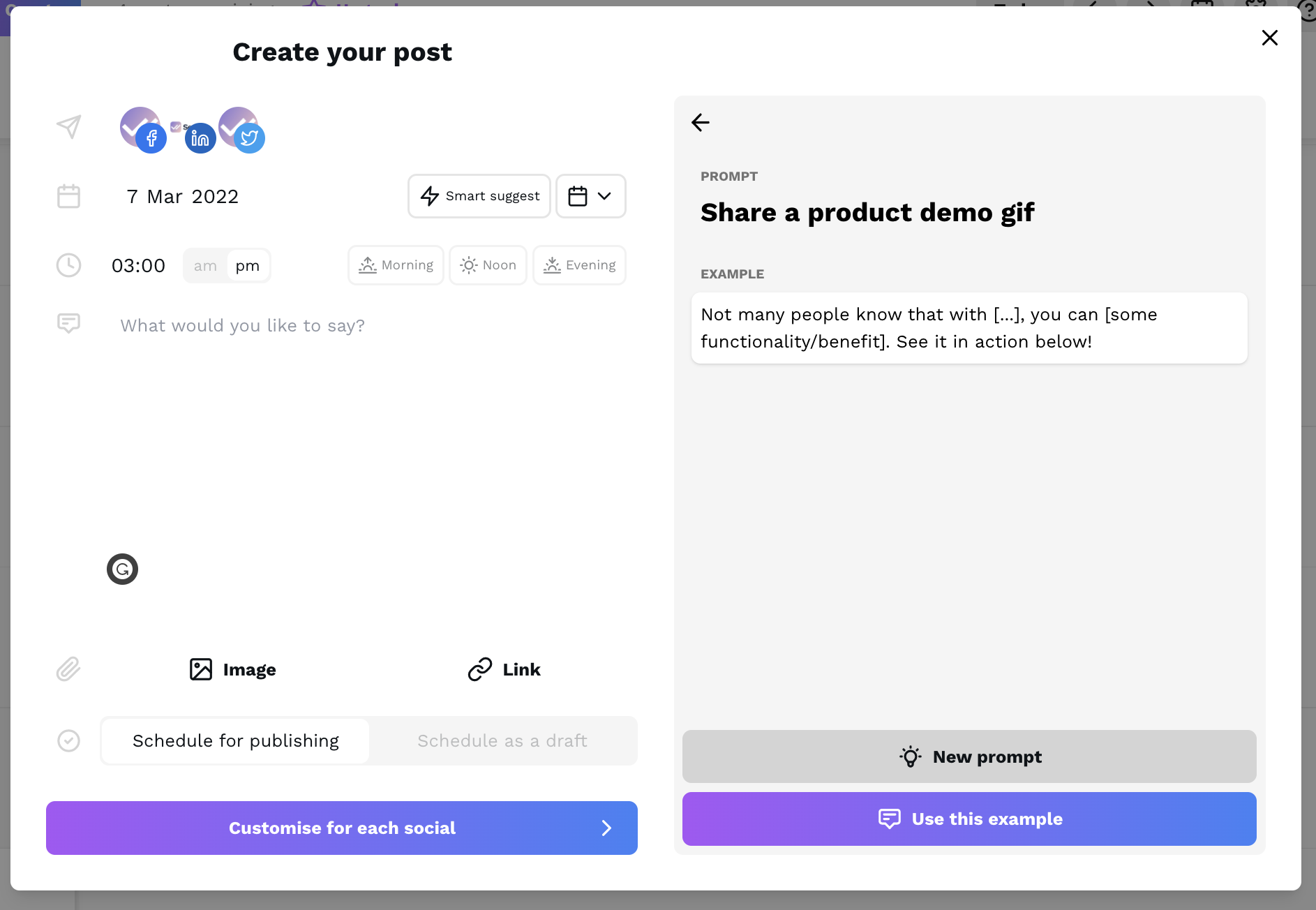Switch time to am
This screenshot has height=910, width=1316.
click(205, 266)
